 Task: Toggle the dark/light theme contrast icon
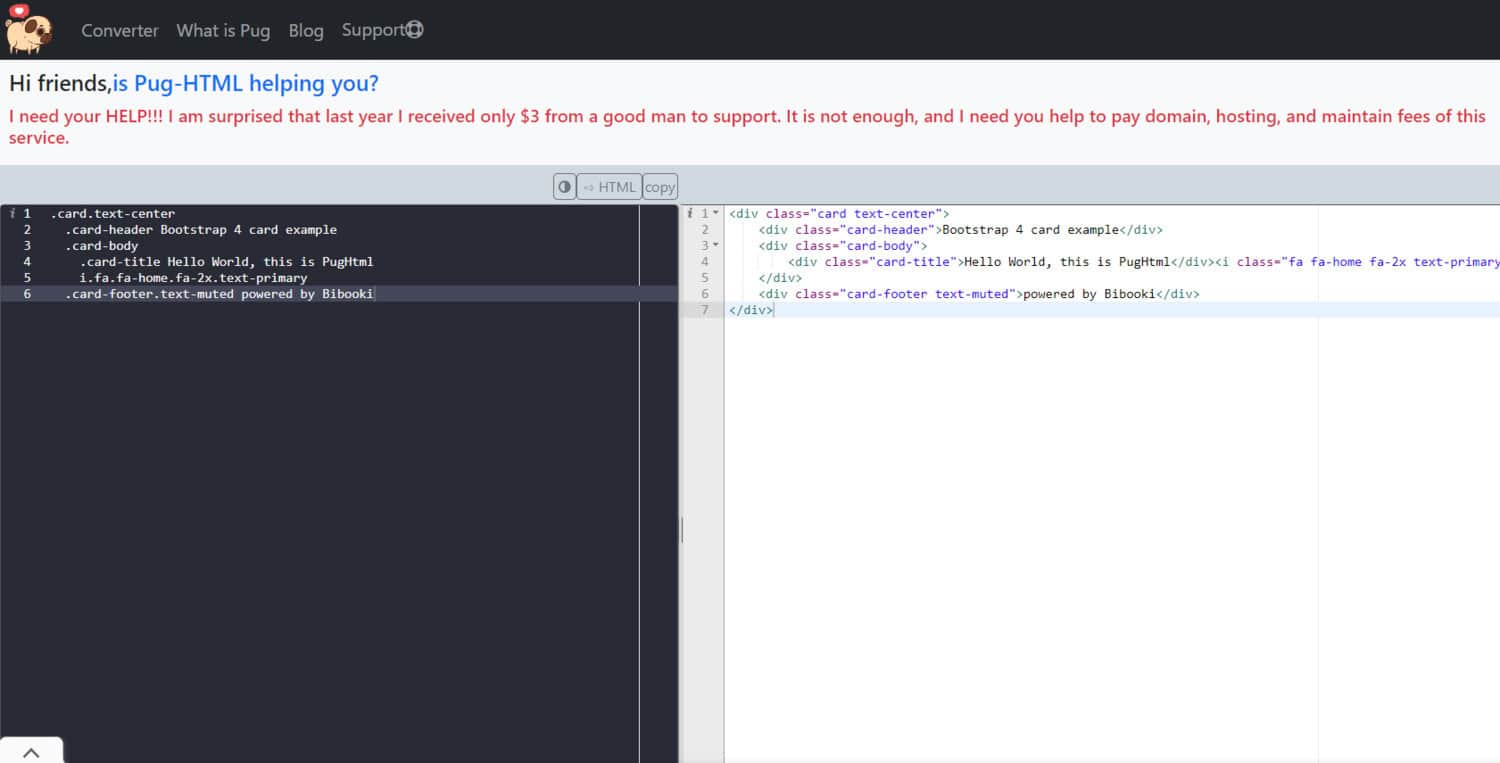pyautogui.click(x=564, y=186)
